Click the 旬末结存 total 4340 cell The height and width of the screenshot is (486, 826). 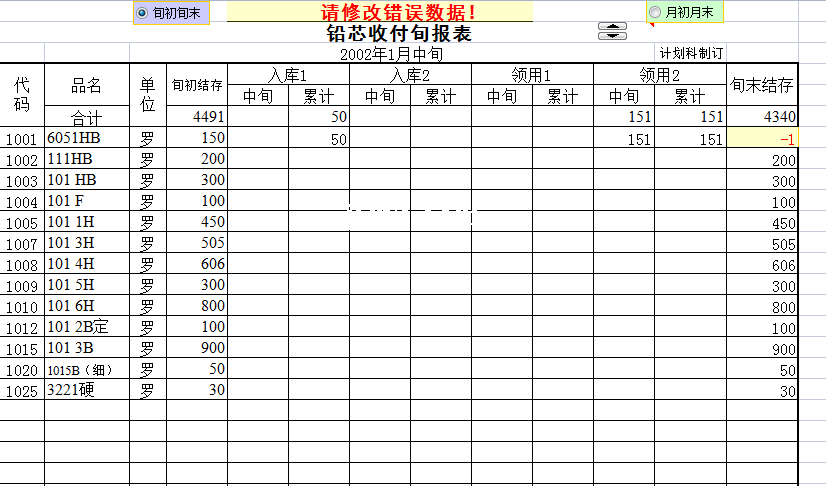(762, 117)
